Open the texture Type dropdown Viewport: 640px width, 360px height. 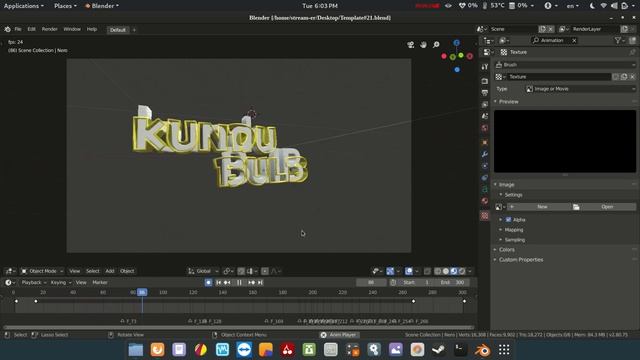pyautogui.click(x=581, y=89)
